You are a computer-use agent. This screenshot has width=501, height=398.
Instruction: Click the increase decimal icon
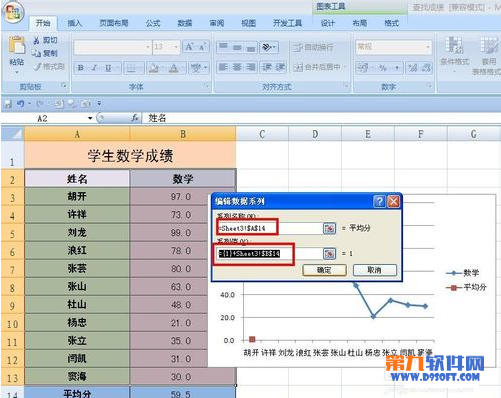pyautogui.click(x=413, y=68)
